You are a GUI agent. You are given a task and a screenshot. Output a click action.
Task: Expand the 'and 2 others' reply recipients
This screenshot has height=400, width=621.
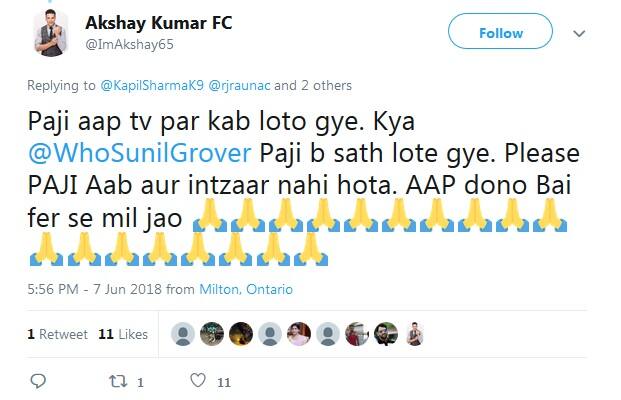pyautogui.click(x=318, y=86)
